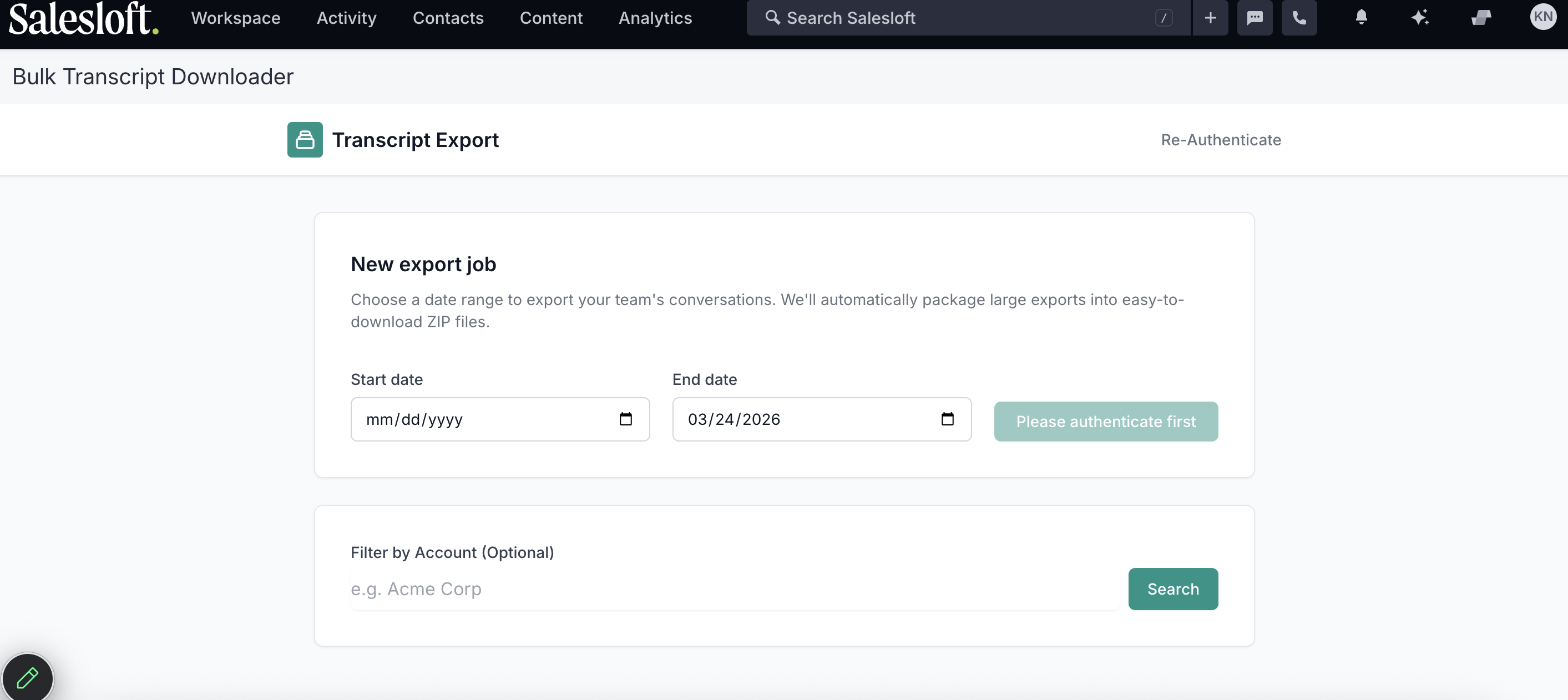Open the End date calendar picker

[947, 419]
